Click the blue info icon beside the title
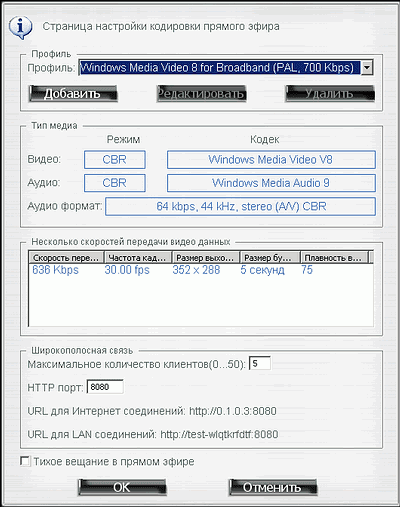 [21, 27]
